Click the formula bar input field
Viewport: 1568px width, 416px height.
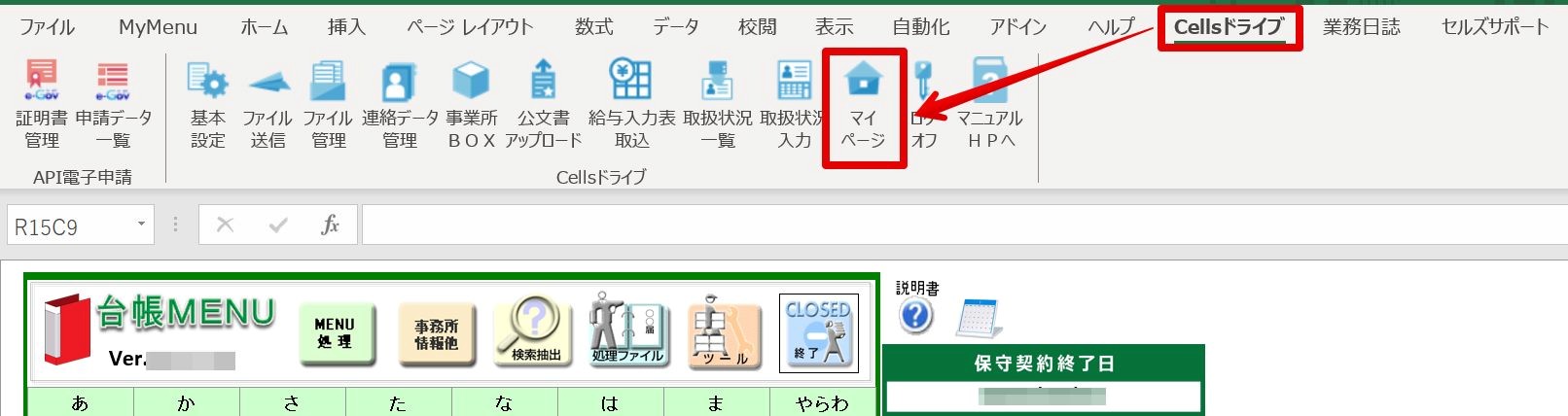click(x=963, y=225)
